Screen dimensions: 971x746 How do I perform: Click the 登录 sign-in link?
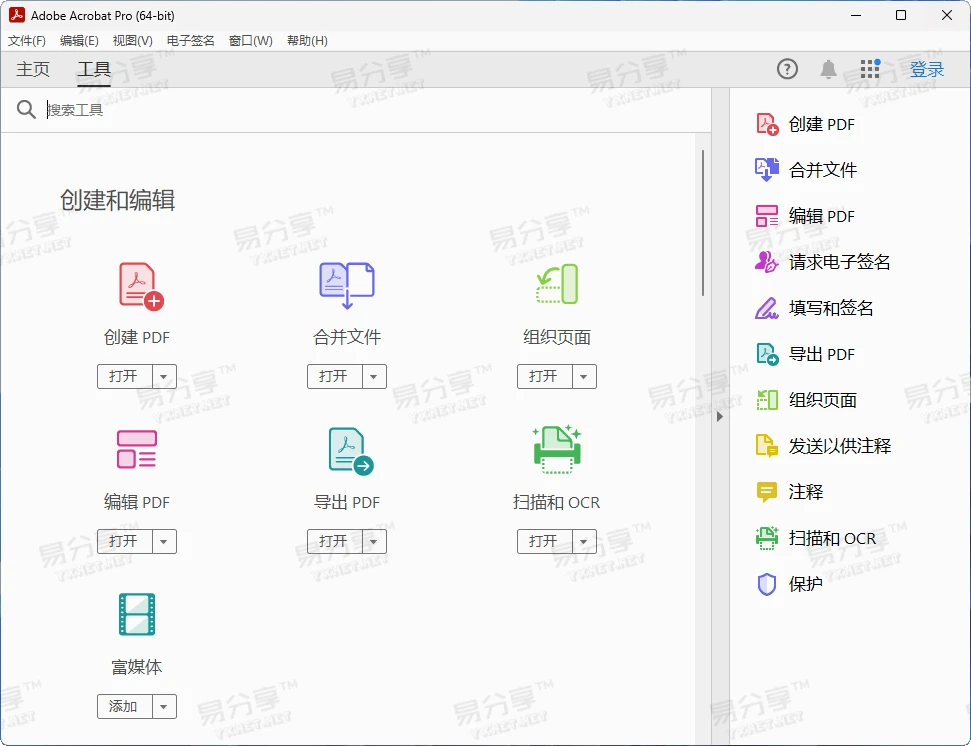[x=926, y=69]
